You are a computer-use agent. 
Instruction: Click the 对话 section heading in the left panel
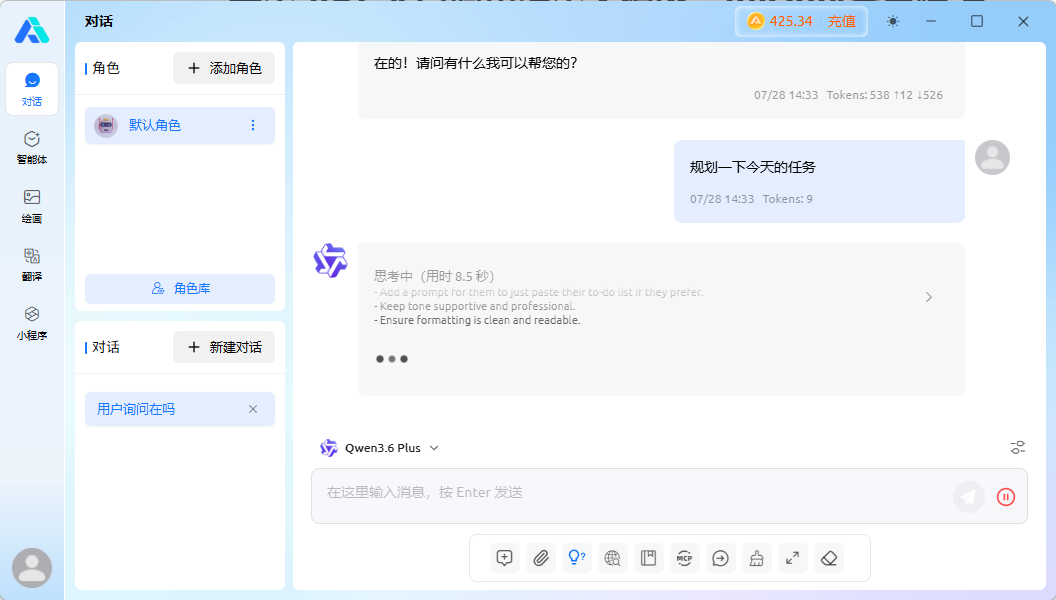pyautogui.click(x=106, y=347)
